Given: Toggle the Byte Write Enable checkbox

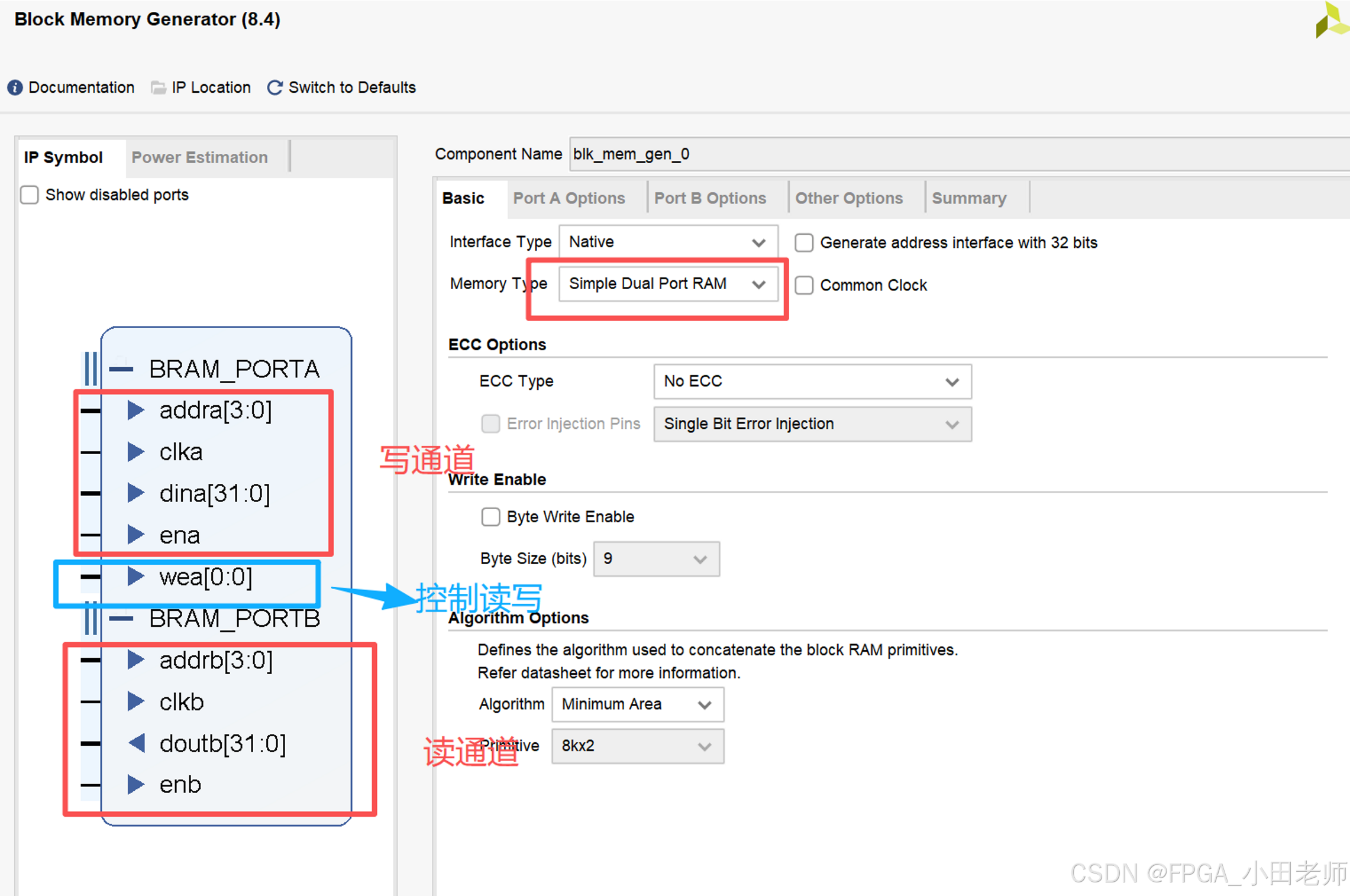Looking at the screenshot, I should [490, 516].
